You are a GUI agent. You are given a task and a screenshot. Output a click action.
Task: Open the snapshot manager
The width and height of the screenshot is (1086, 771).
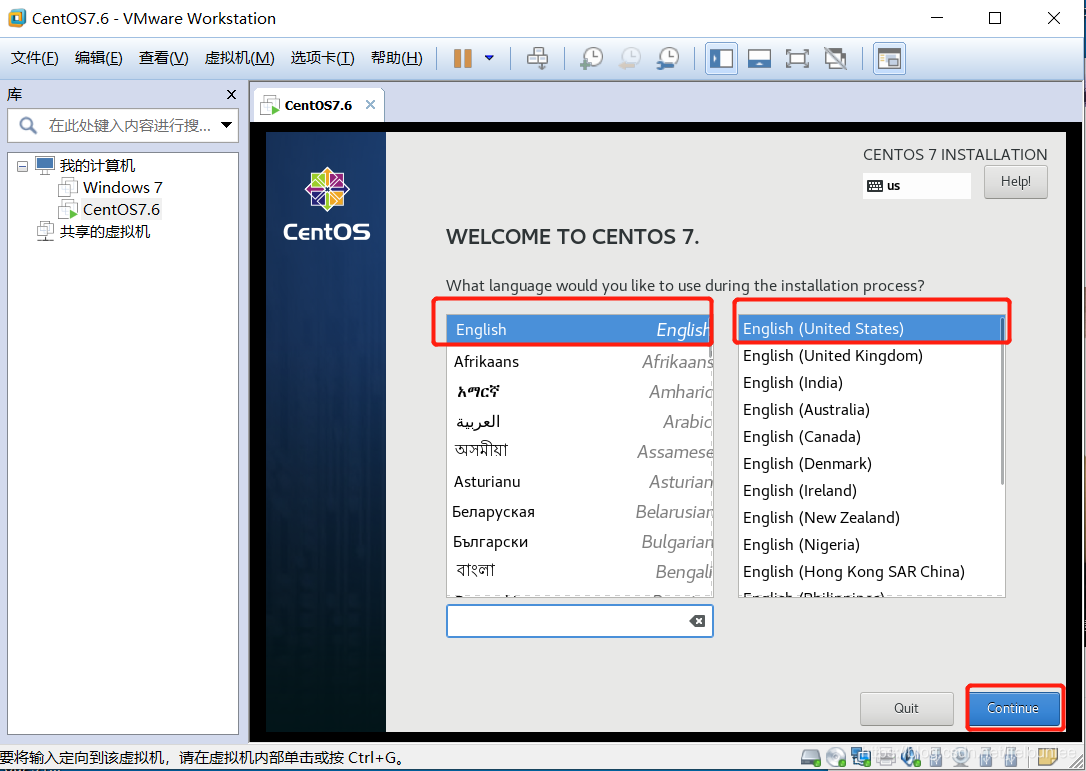668,58
